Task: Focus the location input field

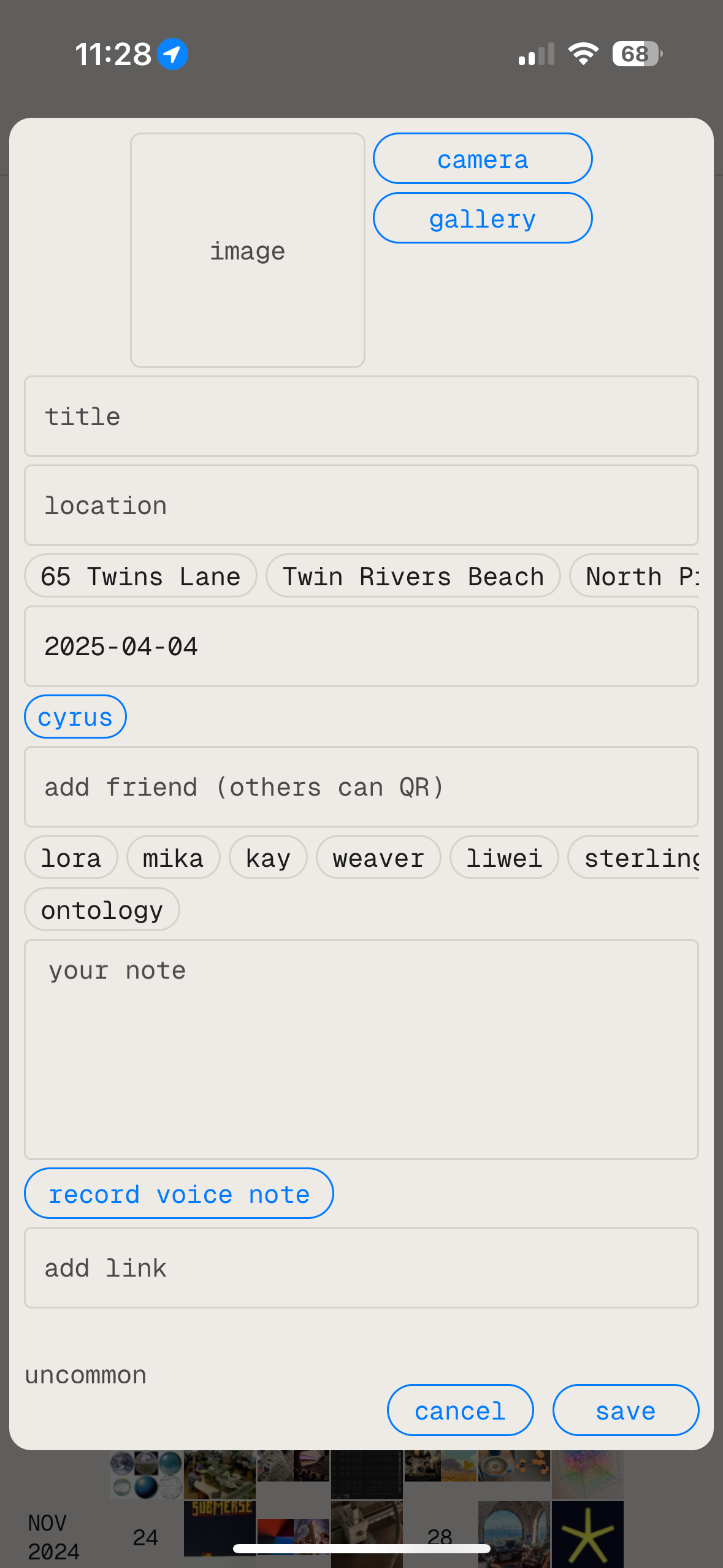Action: (x=361, y=505)
